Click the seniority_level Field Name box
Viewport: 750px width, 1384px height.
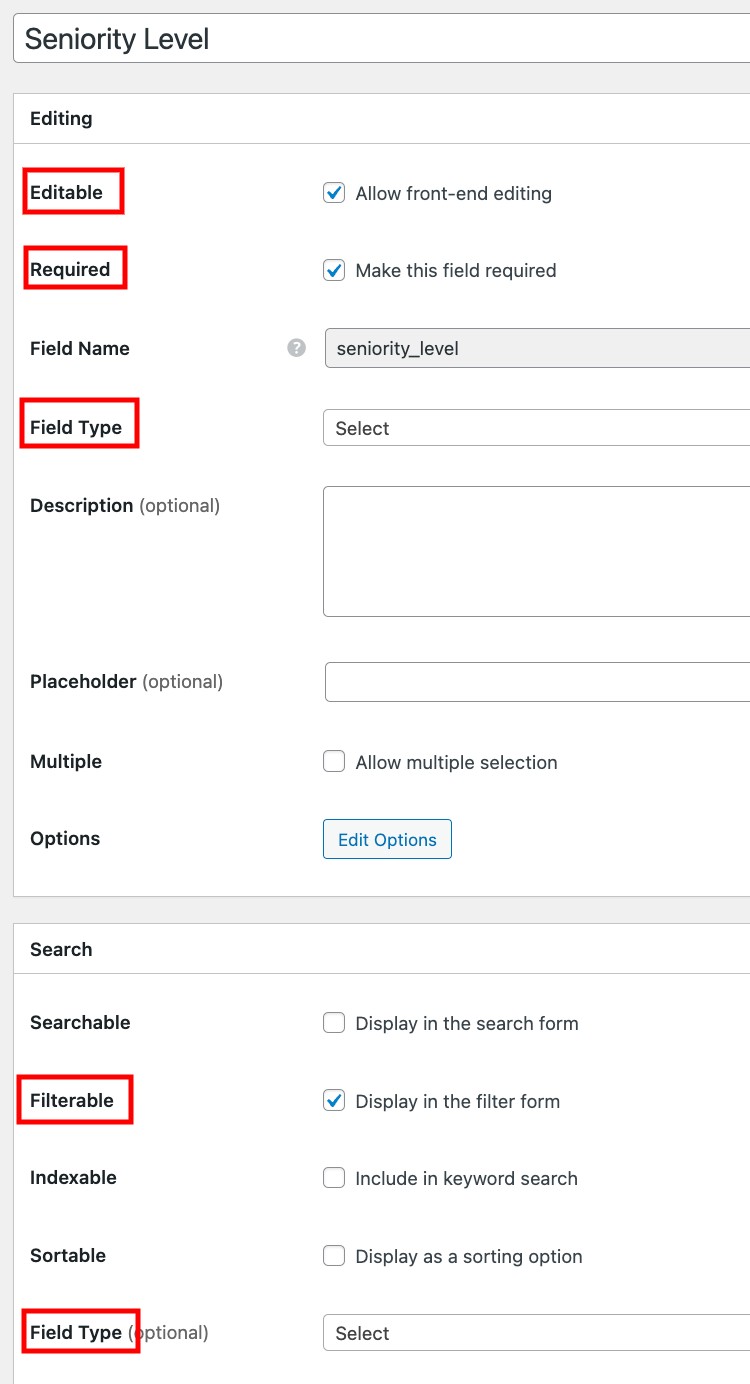tap(530, 348)
